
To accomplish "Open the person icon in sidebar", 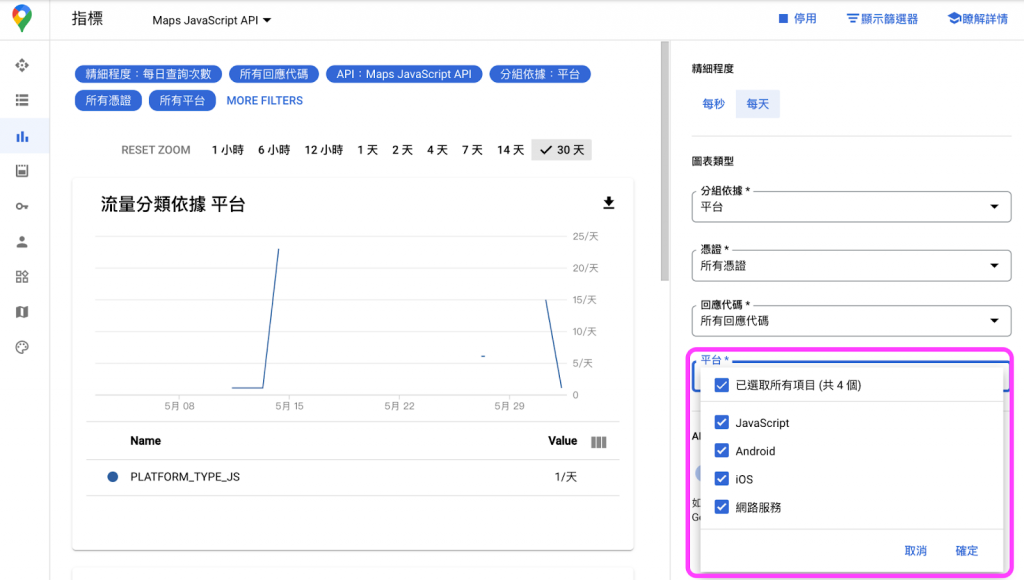I will 22,242.
